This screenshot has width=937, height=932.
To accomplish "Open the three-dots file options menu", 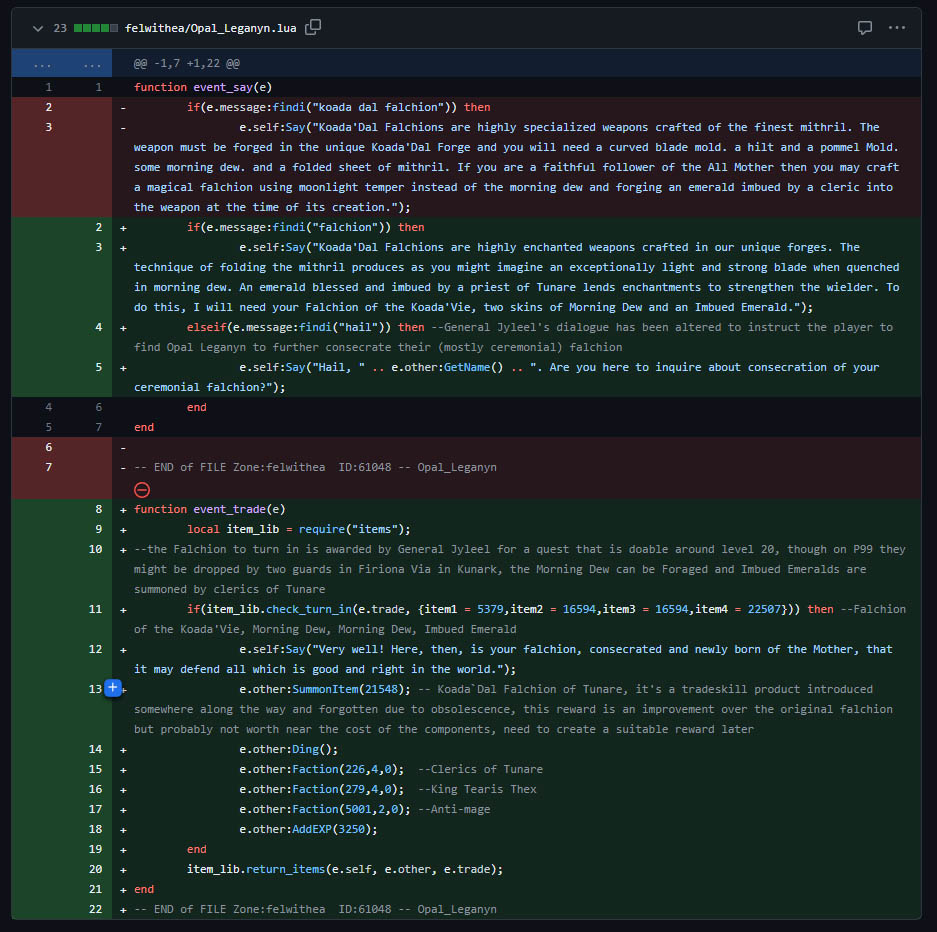I will pos(896,27).
